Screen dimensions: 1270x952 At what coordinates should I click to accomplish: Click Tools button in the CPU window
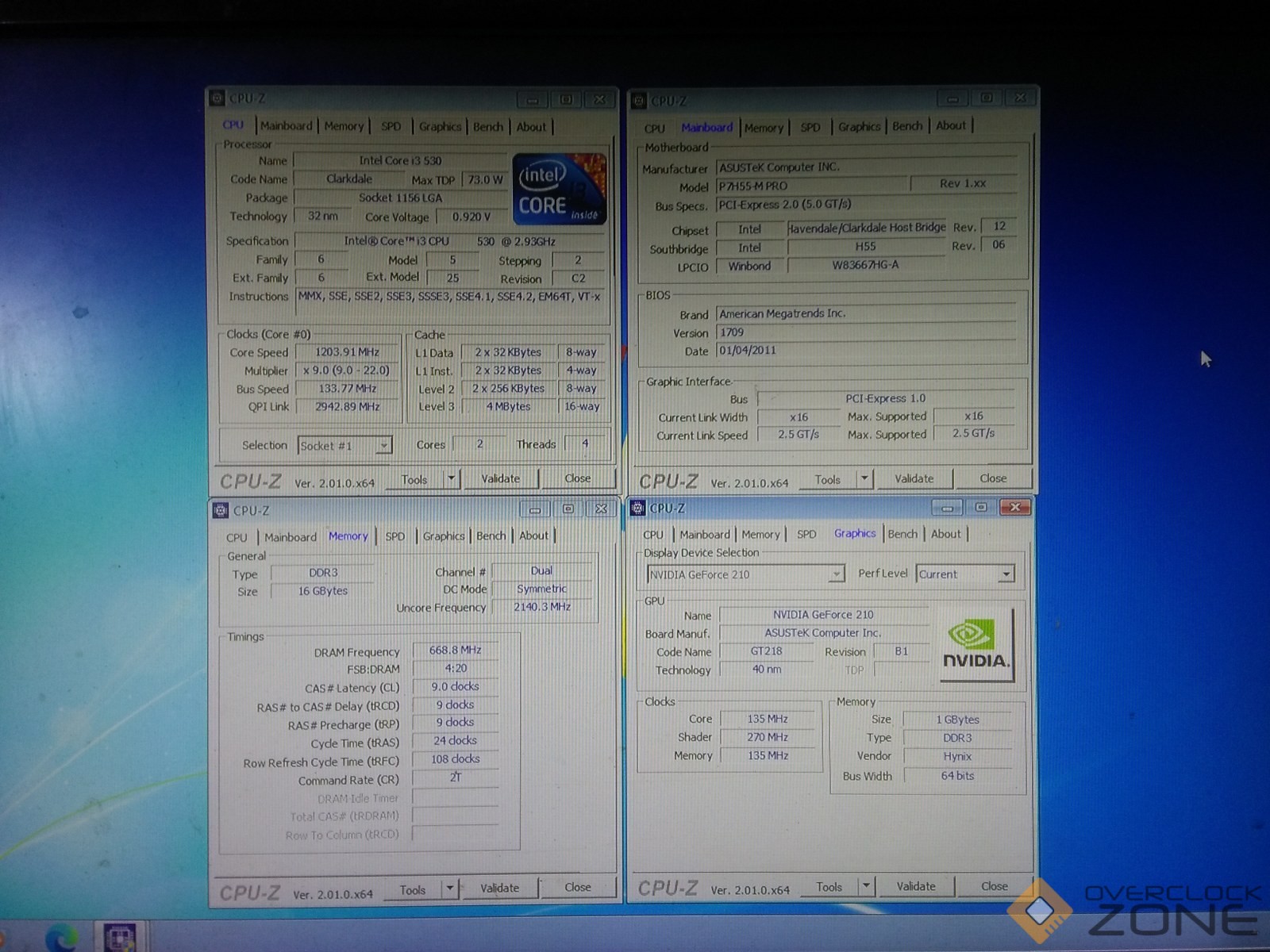click(x=414, y=479)
